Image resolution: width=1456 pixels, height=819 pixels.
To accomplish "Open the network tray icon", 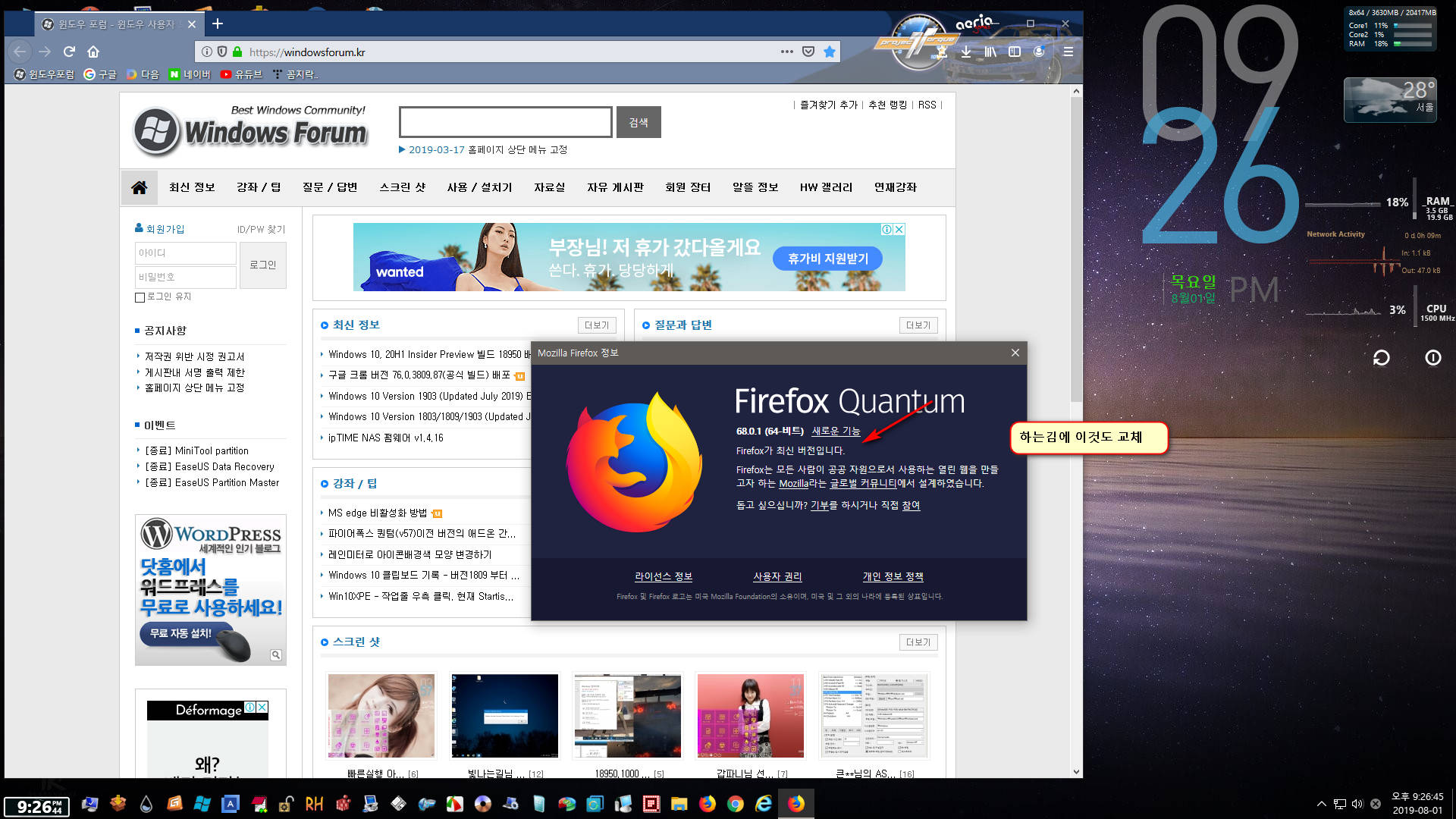I will click(x=1340, y=804).
